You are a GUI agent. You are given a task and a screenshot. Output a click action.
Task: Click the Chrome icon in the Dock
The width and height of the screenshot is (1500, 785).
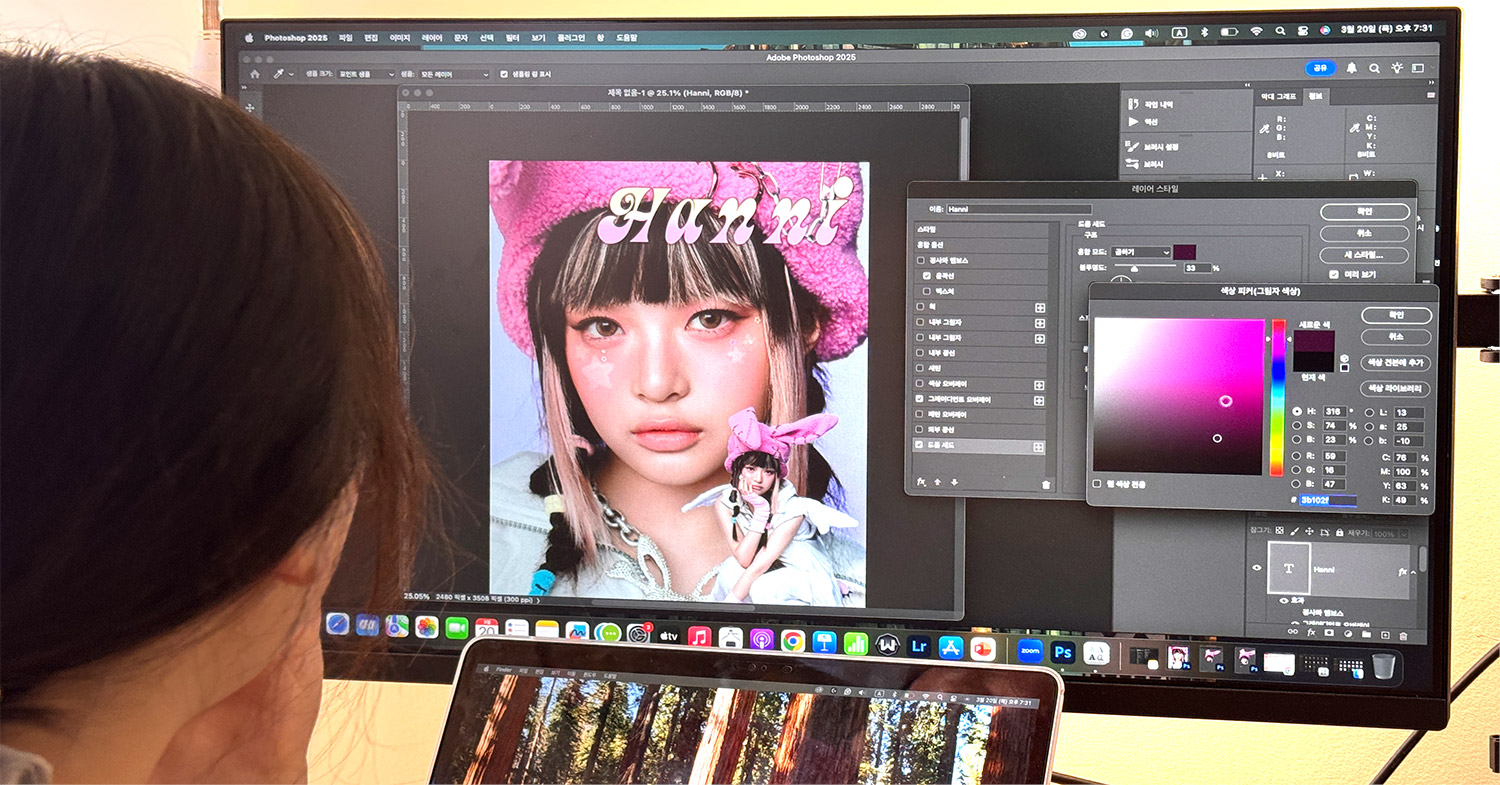(x=793, y=639)
